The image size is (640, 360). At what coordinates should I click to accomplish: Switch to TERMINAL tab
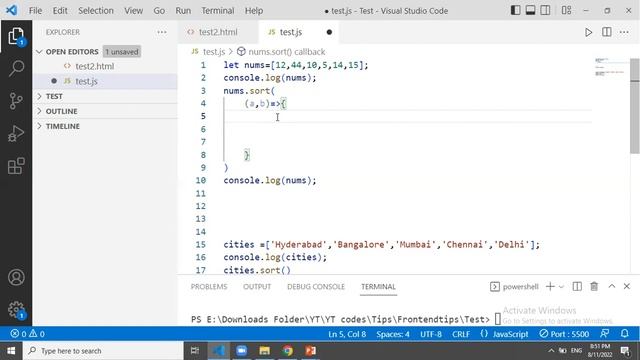pos(378,287)
